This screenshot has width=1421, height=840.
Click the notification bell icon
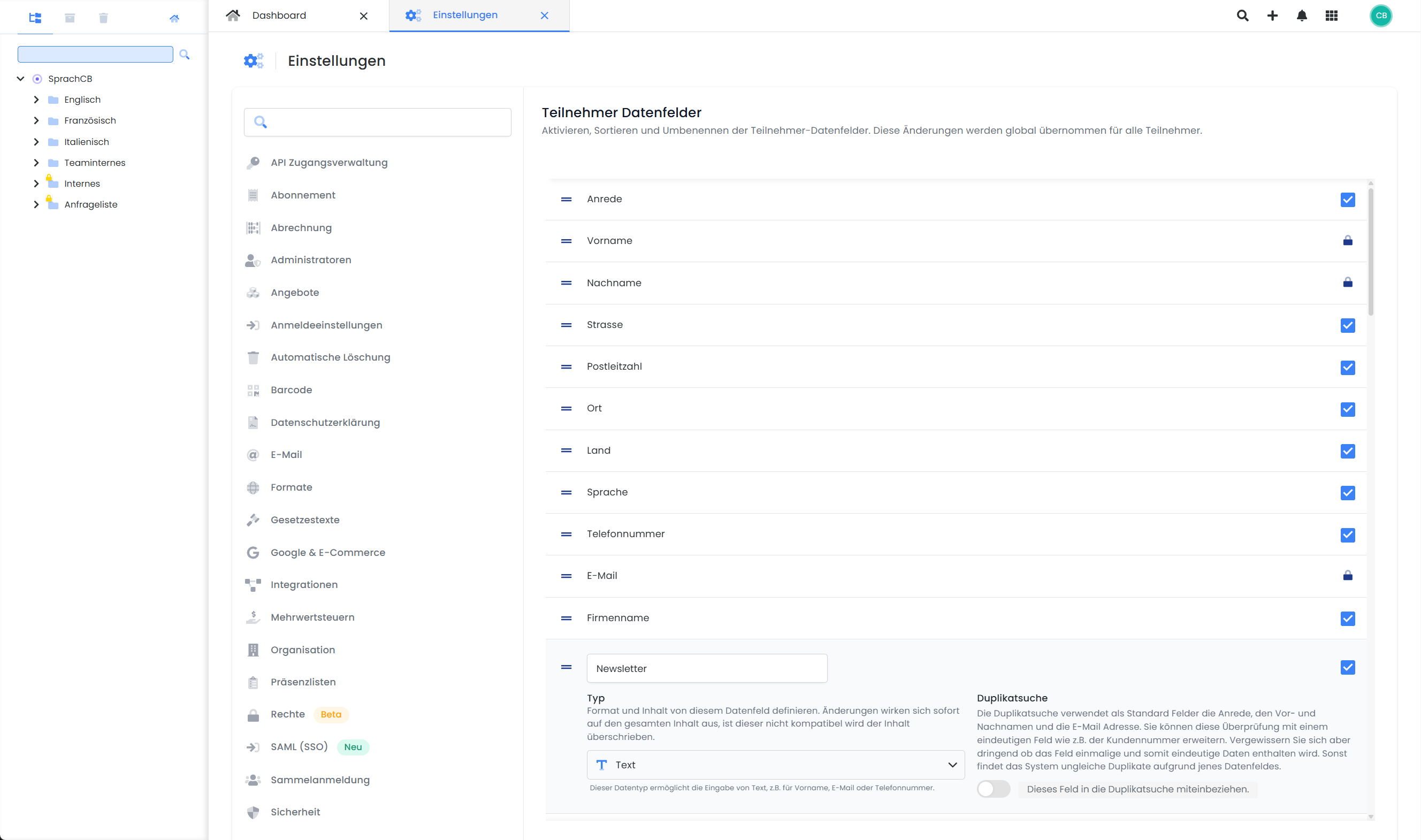(x=1302, y=16)
